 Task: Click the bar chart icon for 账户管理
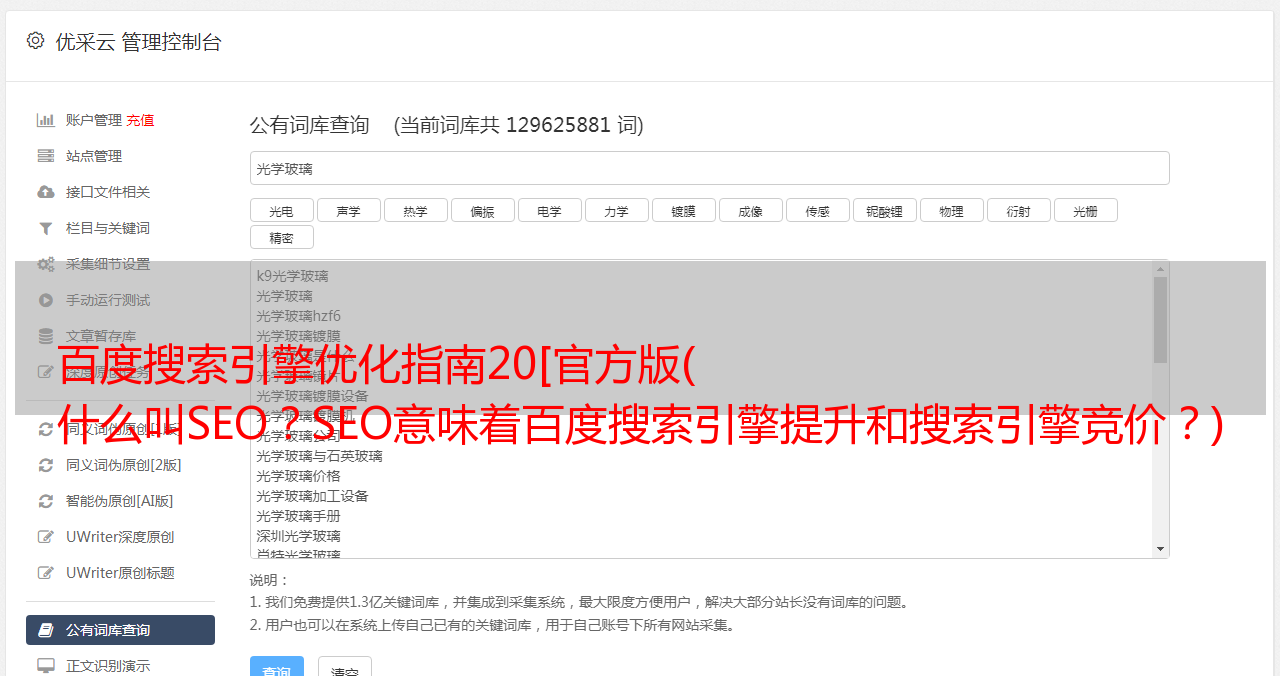(x=46, y=120)
